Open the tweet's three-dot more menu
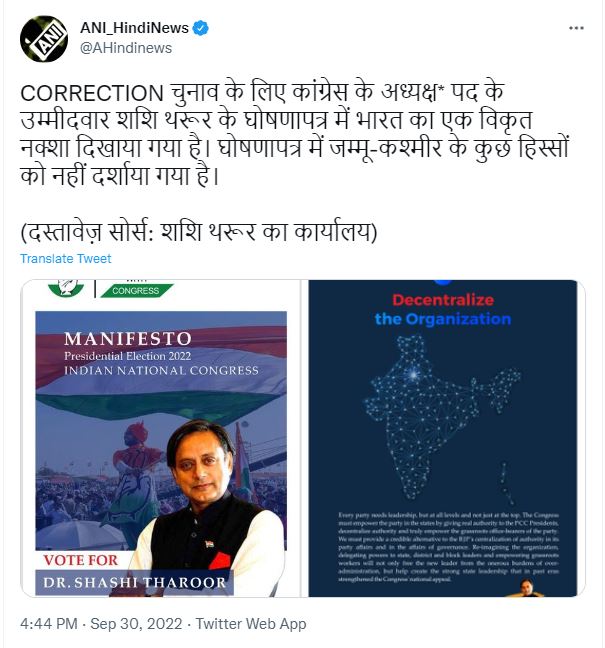 tap(576, 28)
